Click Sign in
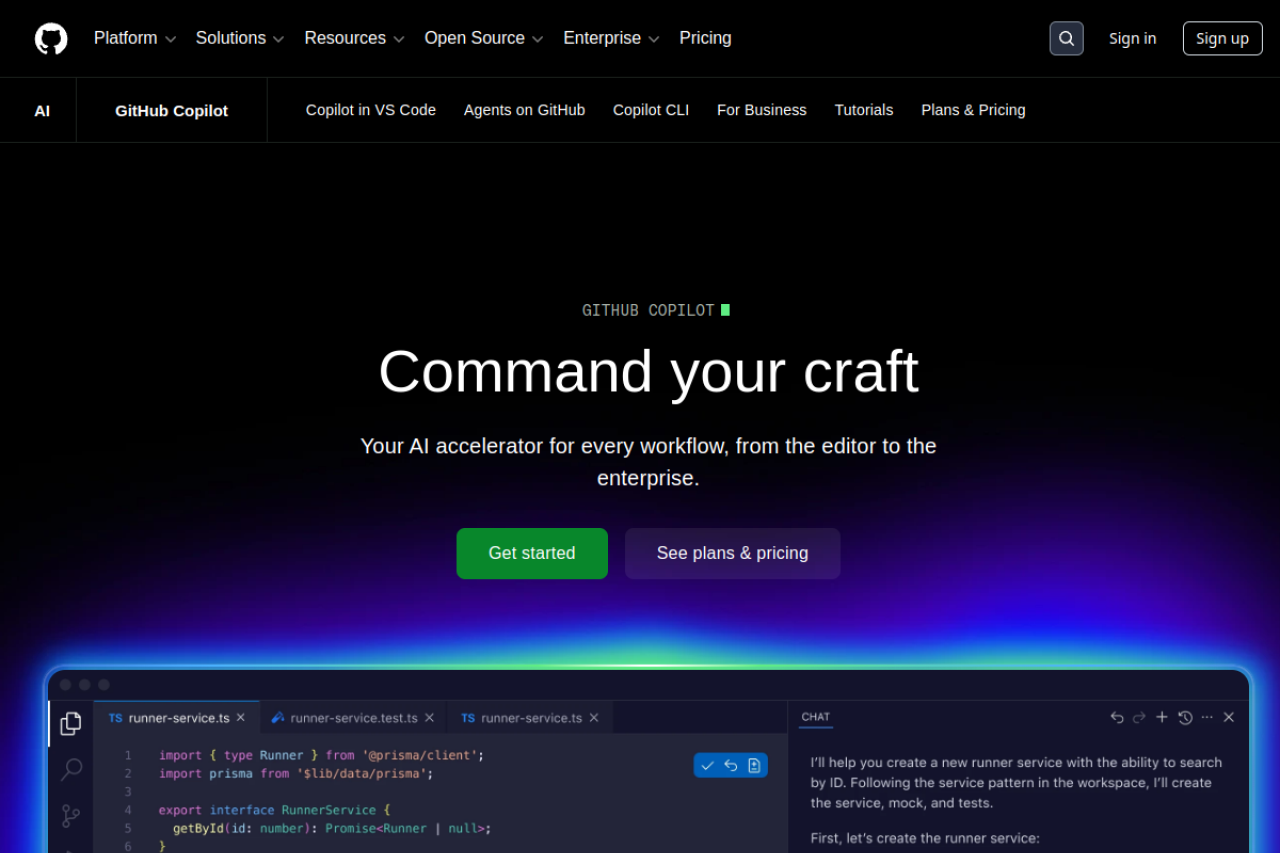Image resolution: width=1280 pixels, height=853 pixels. click(1132, 38)
